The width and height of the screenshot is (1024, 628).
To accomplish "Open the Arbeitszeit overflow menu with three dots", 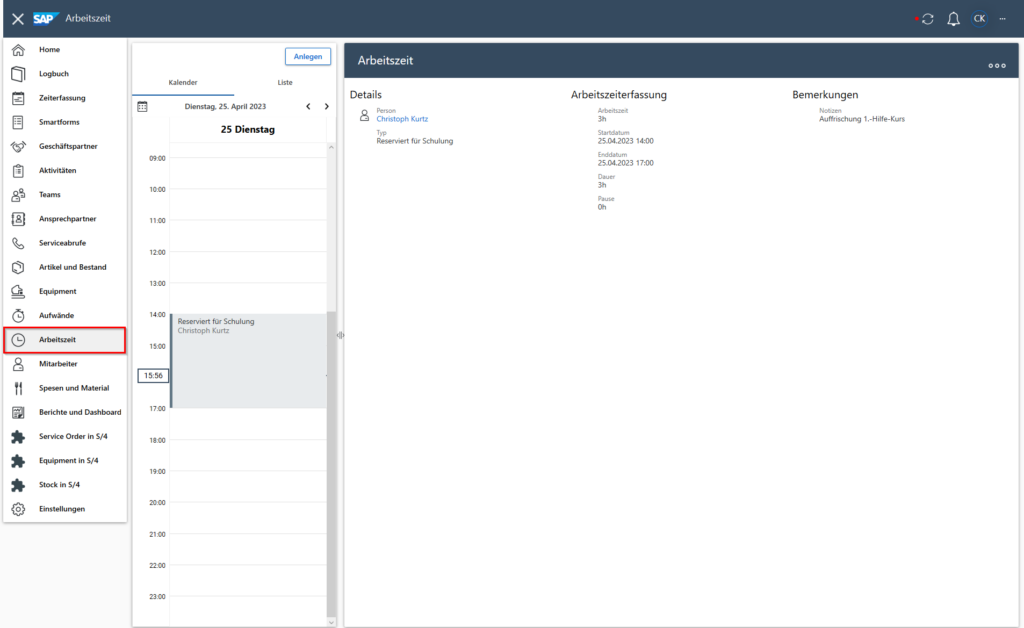I will coord(996,65).
